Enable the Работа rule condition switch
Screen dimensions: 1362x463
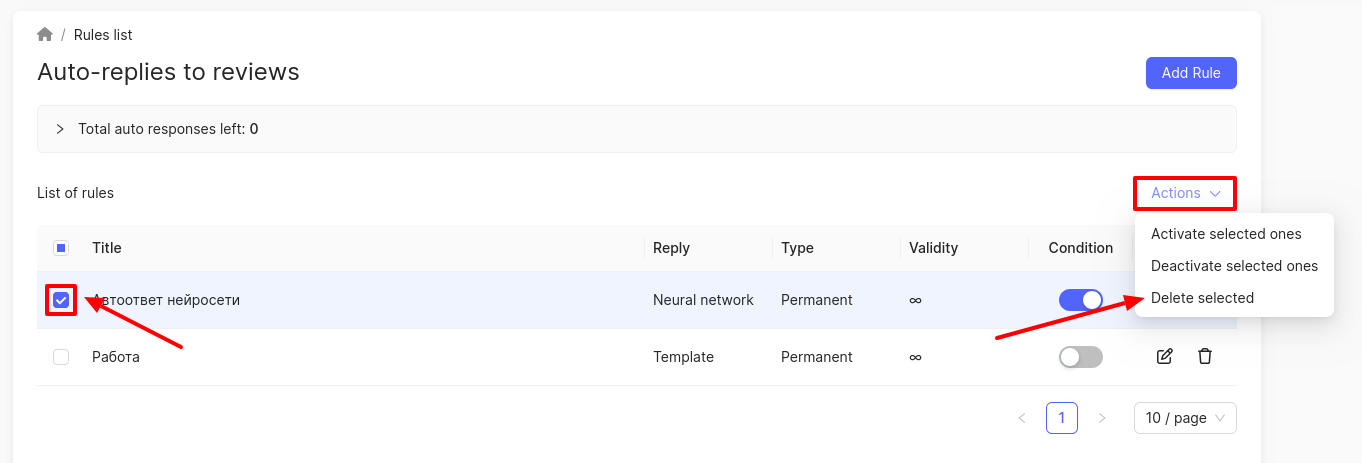click(x=1080, y=357)
